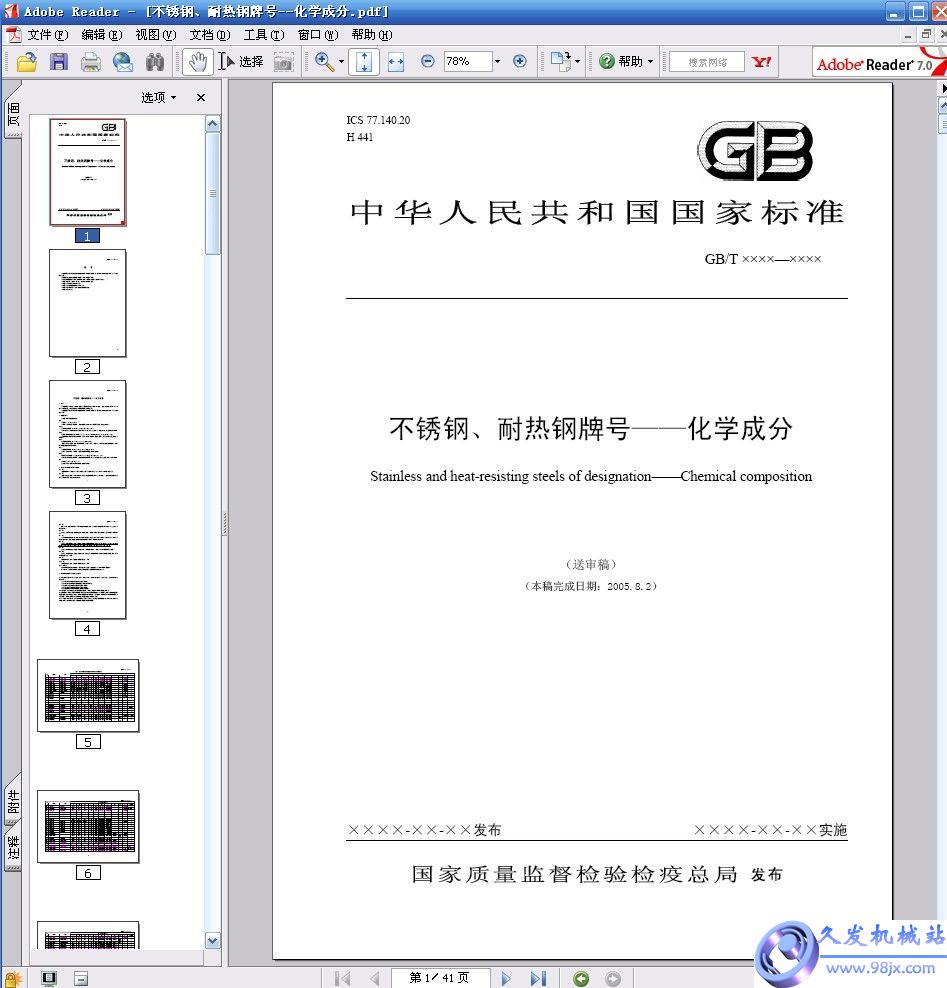Open the 视图(V) menu

[x=156, y=35]
